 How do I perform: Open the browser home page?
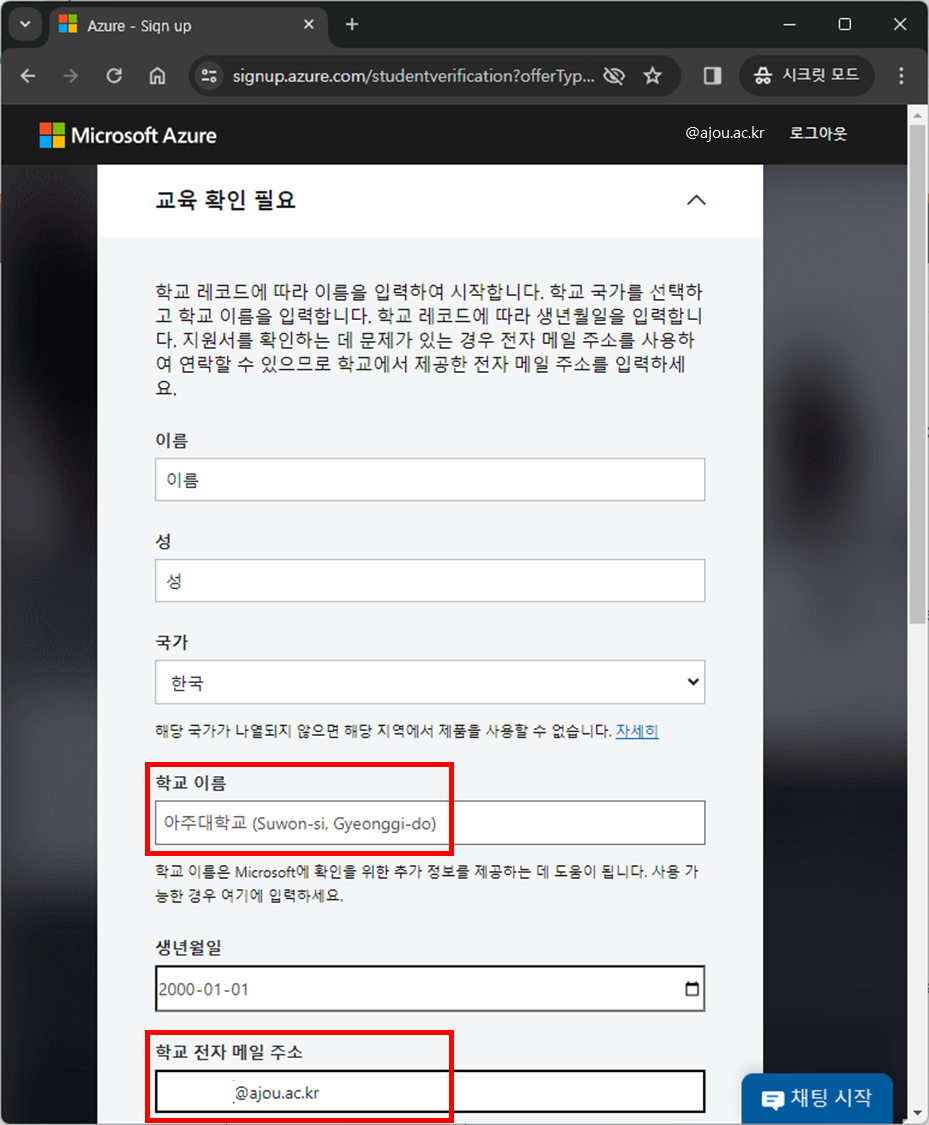[157, 76]
